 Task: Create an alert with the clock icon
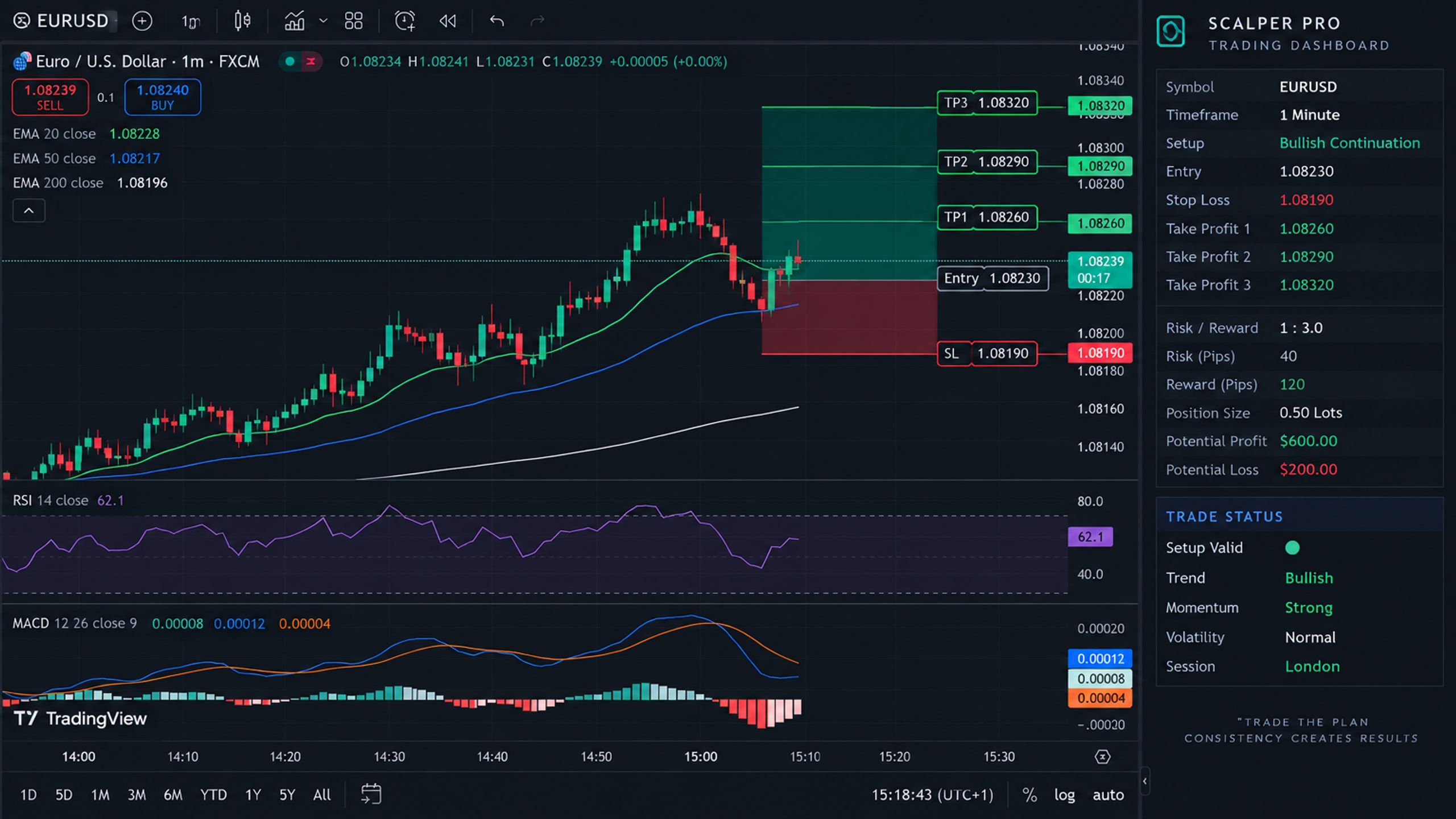[404, 21]
